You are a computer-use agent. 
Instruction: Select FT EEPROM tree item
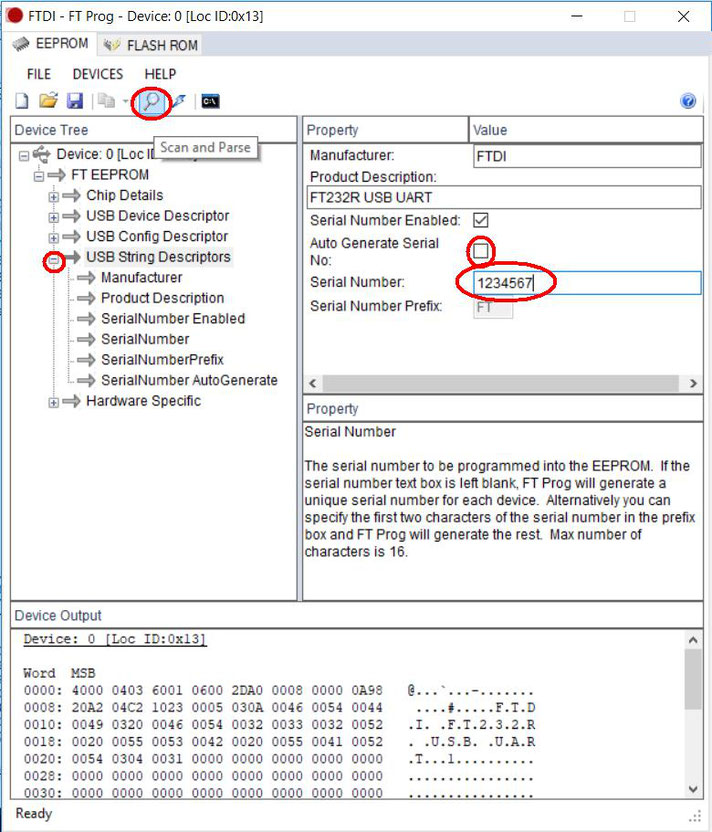point(110,175)
